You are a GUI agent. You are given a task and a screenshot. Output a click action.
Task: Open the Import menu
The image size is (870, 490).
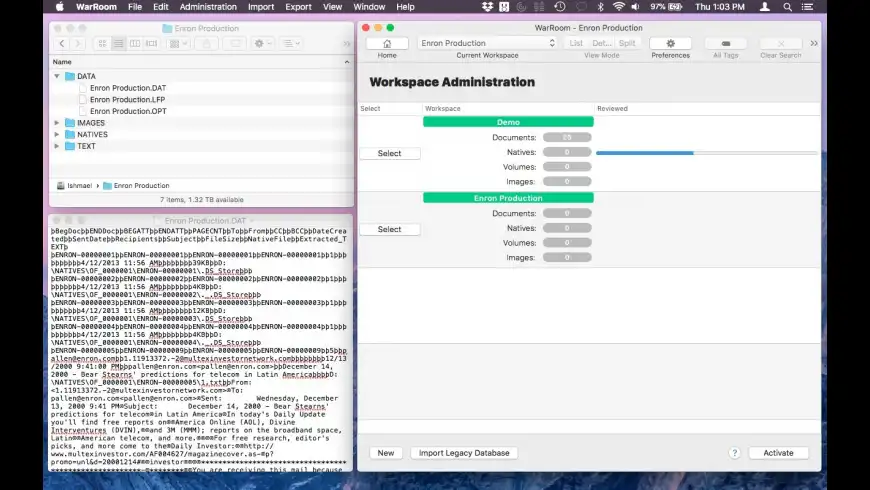pyautogui.click(x=260, y=6)
